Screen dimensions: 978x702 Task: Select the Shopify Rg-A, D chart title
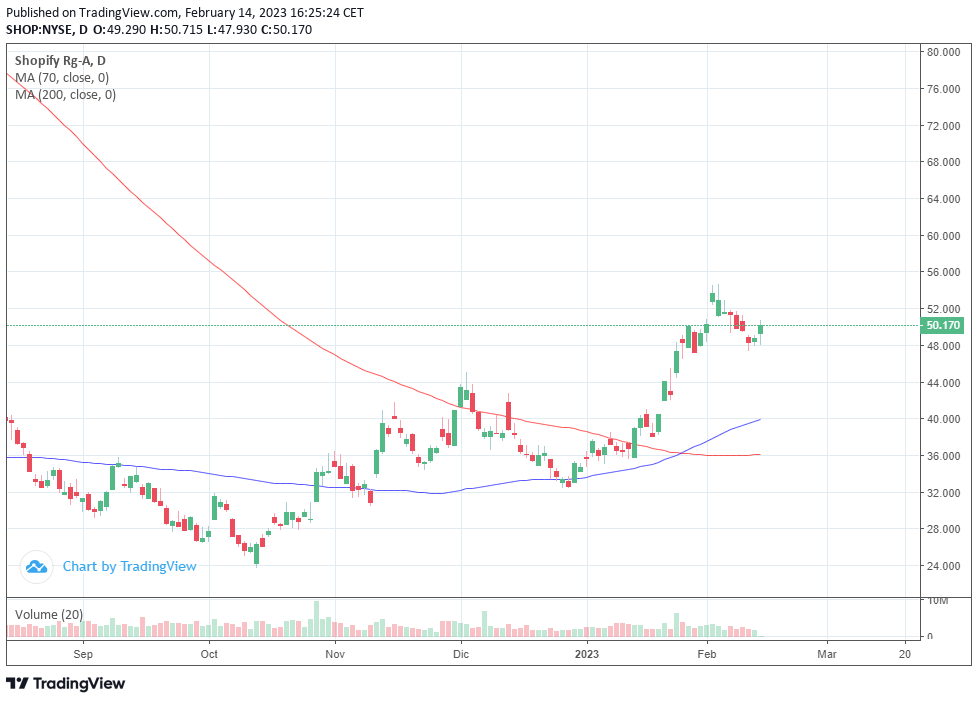[60, 61]
